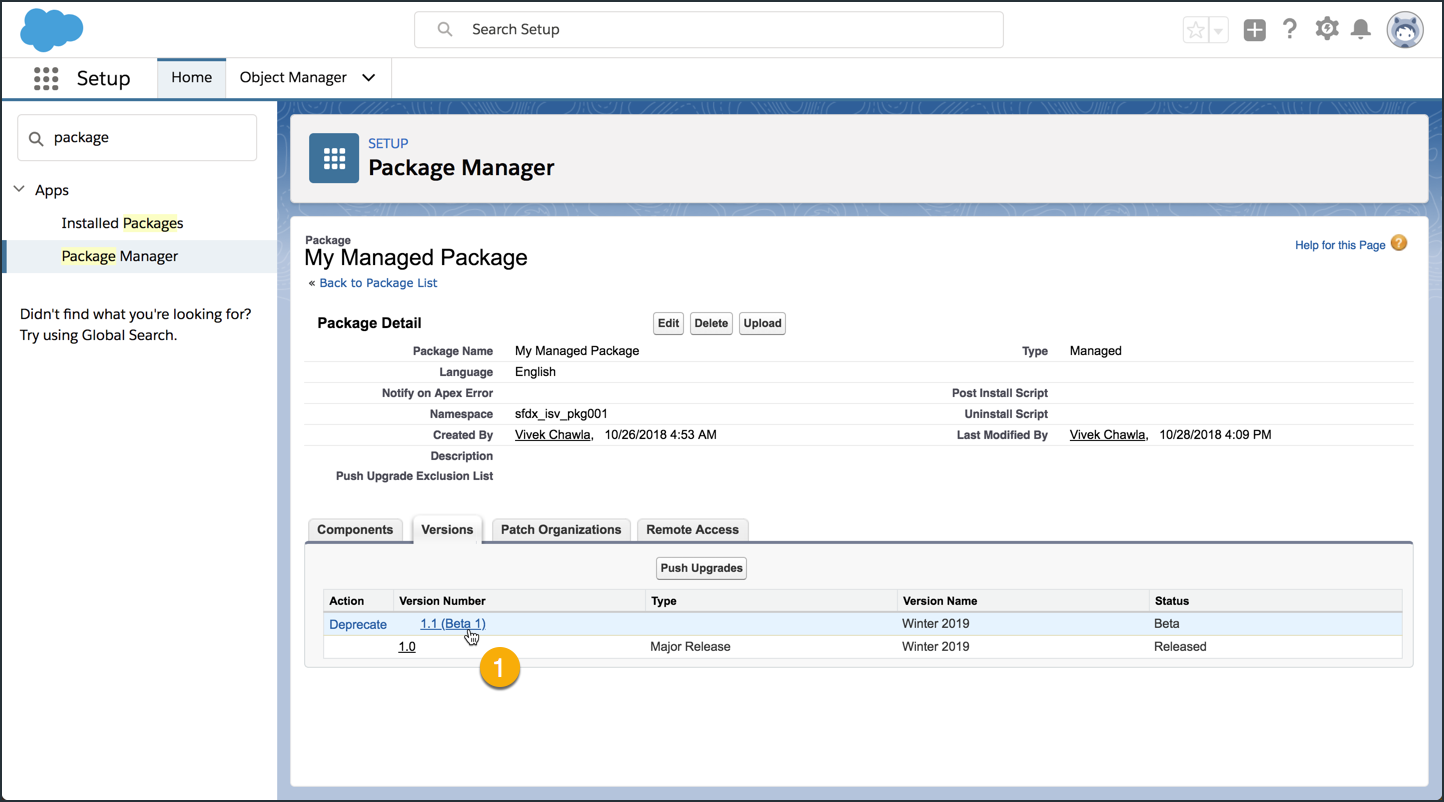Image resolution: width=1444 pixels, height=802 pixels.
Task: Open the Object Manager tab dropdown chevron
Action: (x=369, y=78)
